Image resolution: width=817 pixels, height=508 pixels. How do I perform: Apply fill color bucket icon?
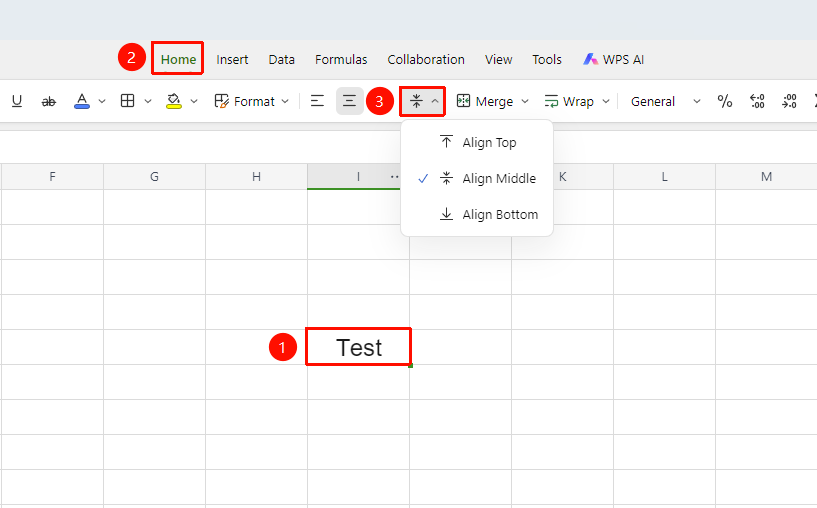click(174, 101)
